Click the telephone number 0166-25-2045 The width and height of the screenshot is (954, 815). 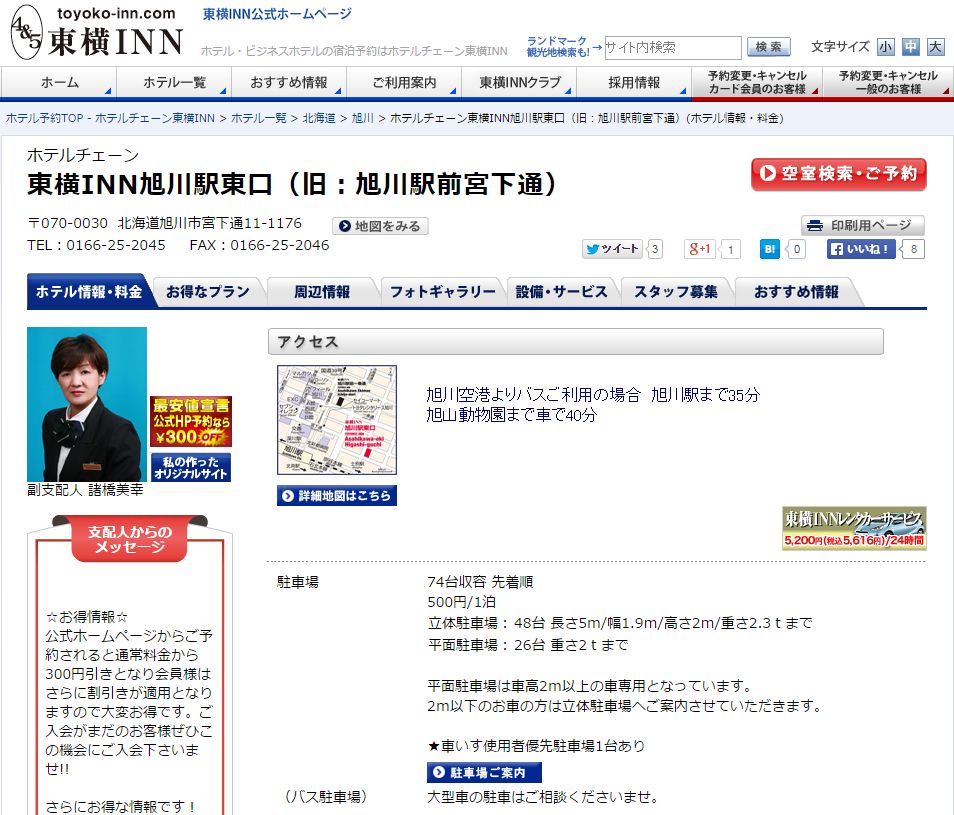116,245
